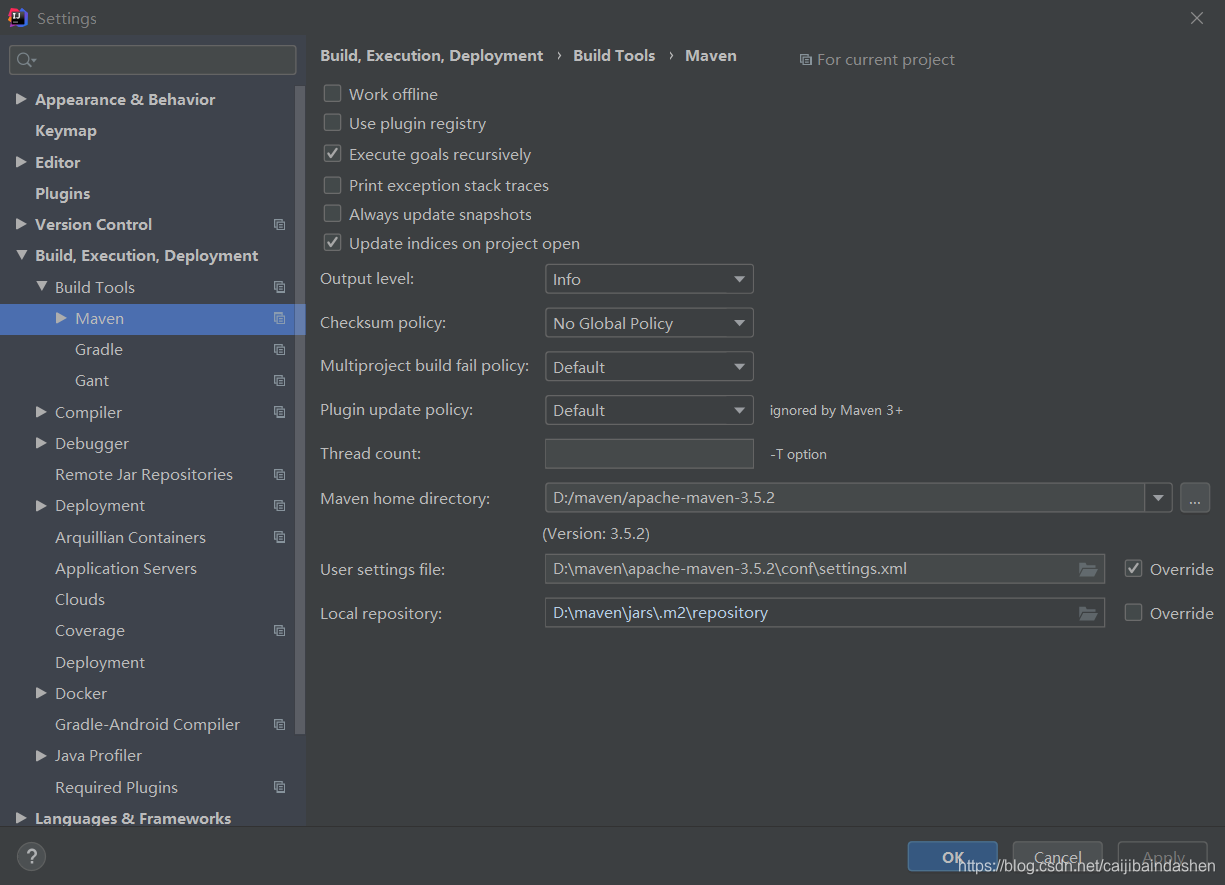Uncheck Update indices on project open
This screenshot has width=1225, height=885.
coord(332,243)
